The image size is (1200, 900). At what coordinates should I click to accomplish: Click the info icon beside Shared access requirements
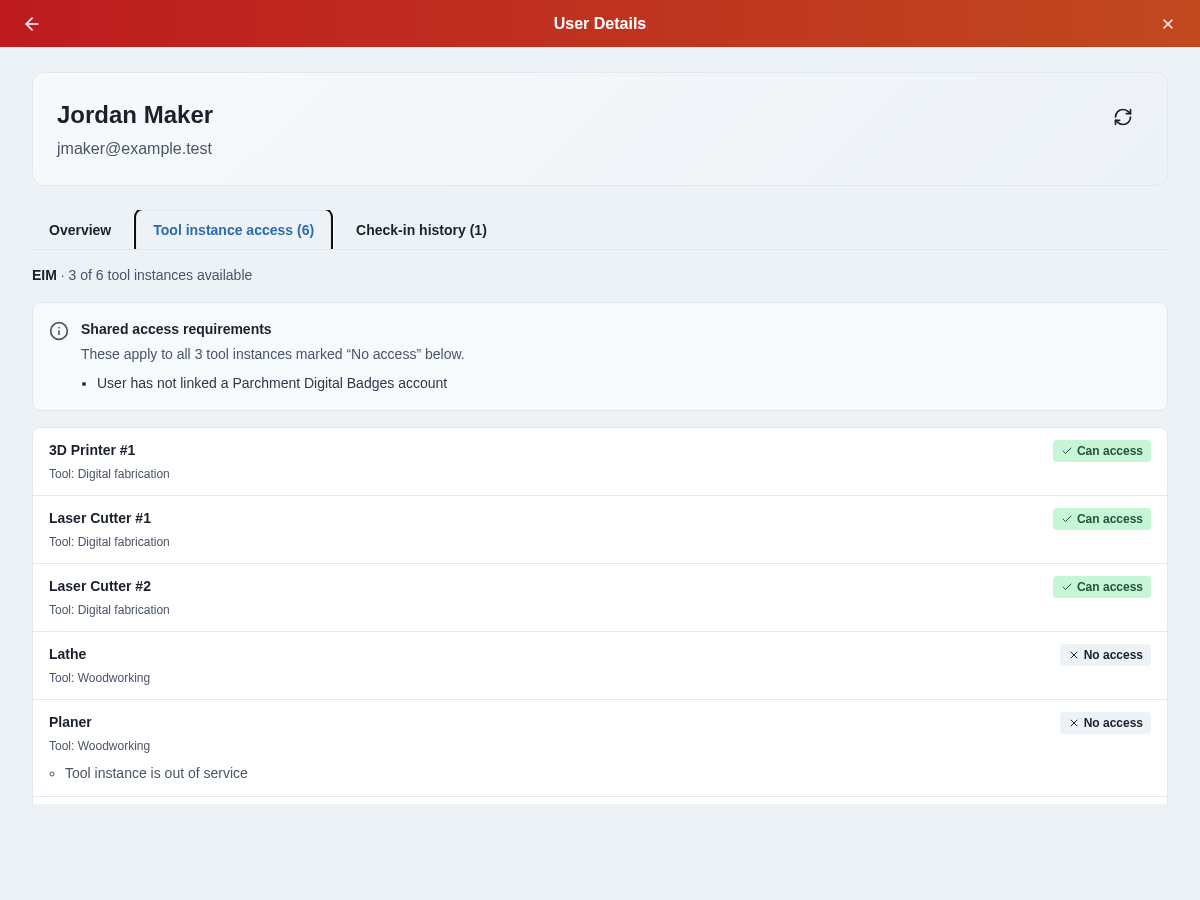59,331
